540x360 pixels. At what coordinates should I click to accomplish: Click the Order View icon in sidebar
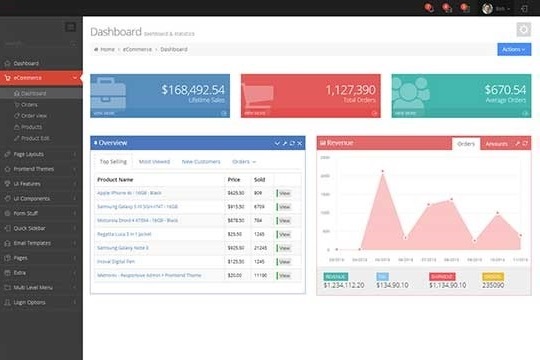coord(17,116)
